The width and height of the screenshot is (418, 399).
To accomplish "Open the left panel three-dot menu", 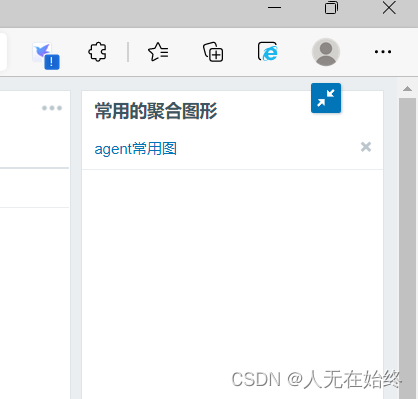I will [x=52, y=108].
